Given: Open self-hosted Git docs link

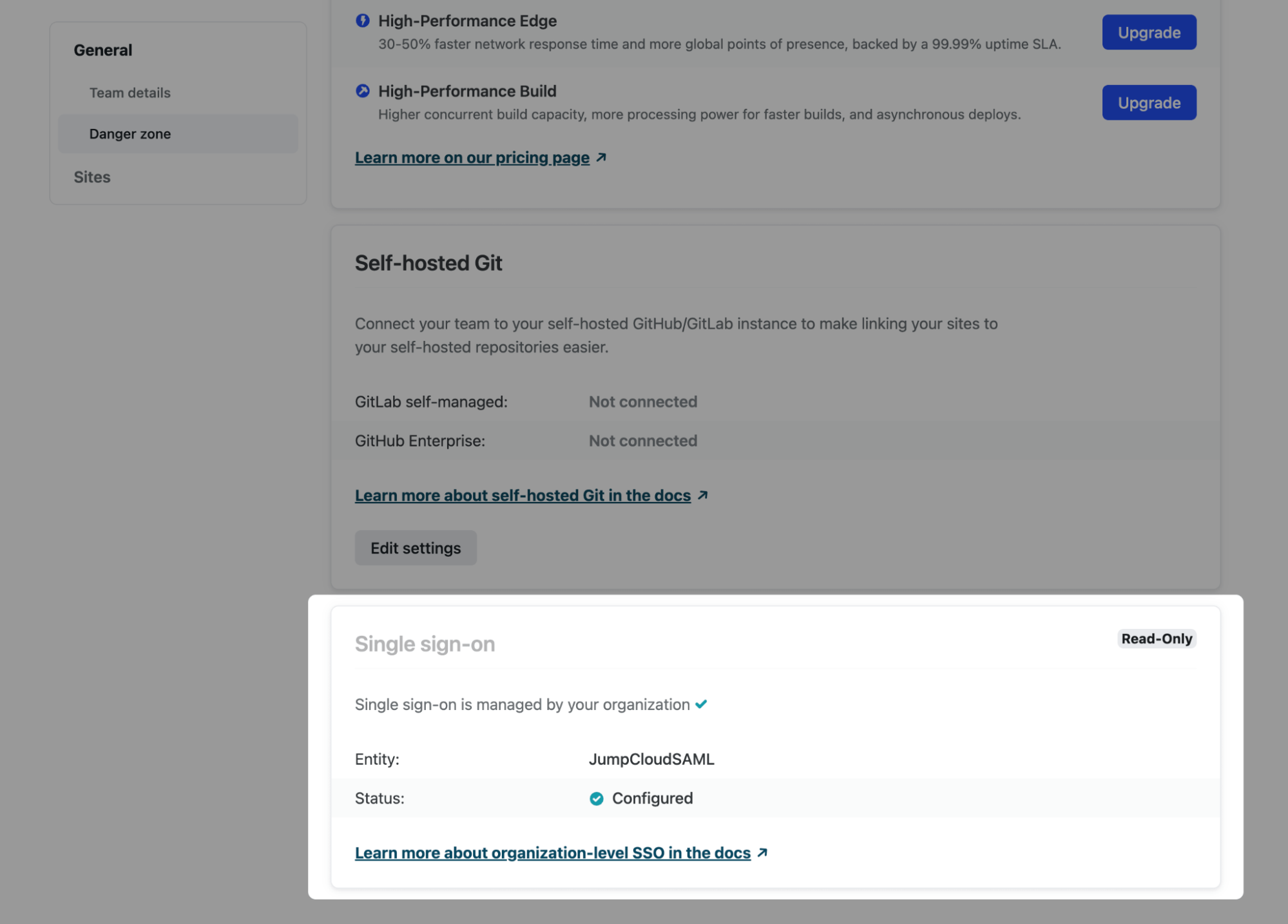Looking at the screenshot, I should pyautogui.click(x=523, y=496).
